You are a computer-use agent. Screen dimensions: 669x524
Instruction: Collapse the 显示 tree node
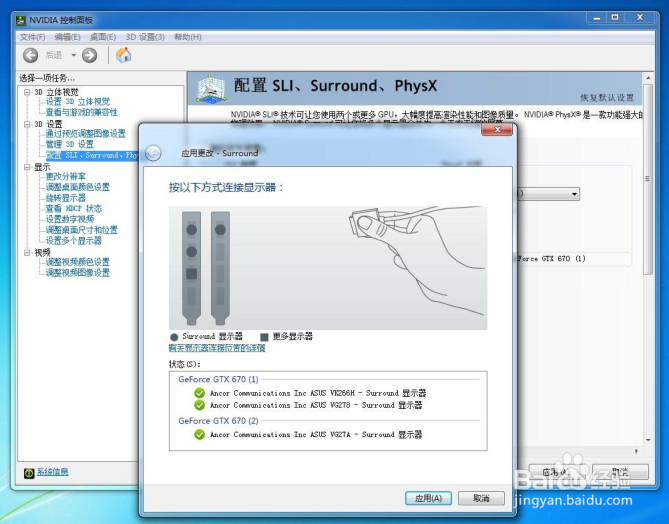27,167
